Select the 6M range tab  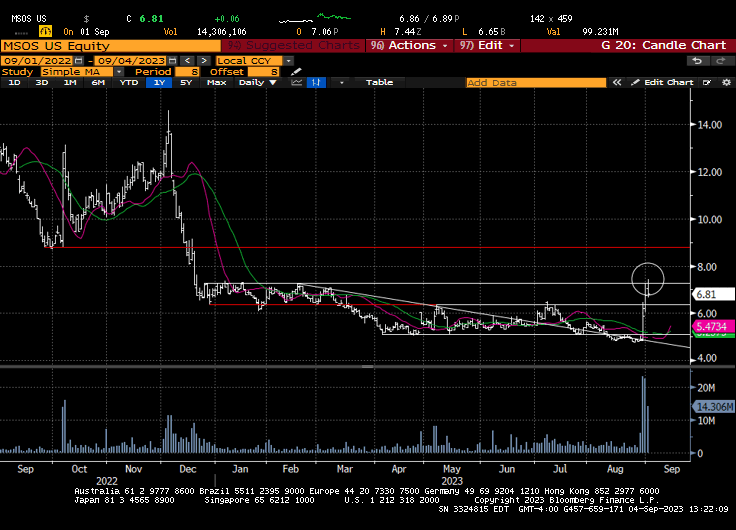tap(98, 83)
